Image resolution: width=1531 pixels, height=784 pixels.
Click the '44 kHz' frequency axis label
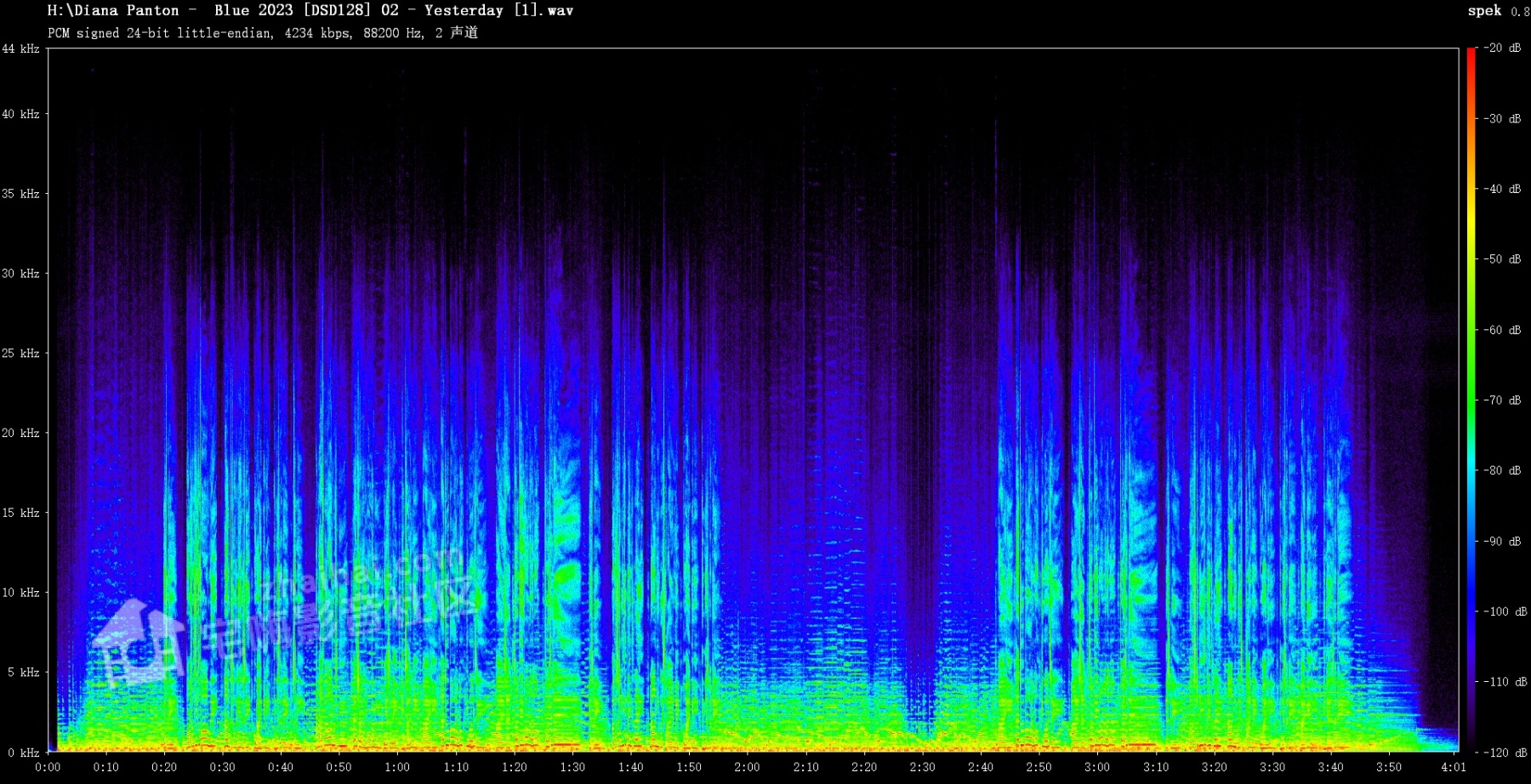click(20, 48)
